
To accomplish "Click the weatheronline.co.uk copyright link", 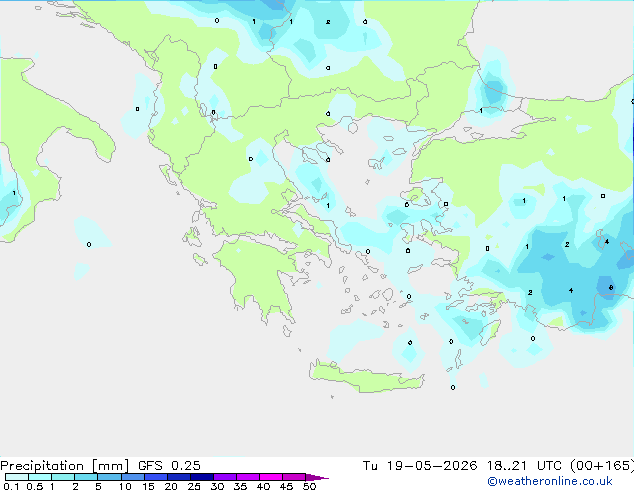I will [550, 481].
